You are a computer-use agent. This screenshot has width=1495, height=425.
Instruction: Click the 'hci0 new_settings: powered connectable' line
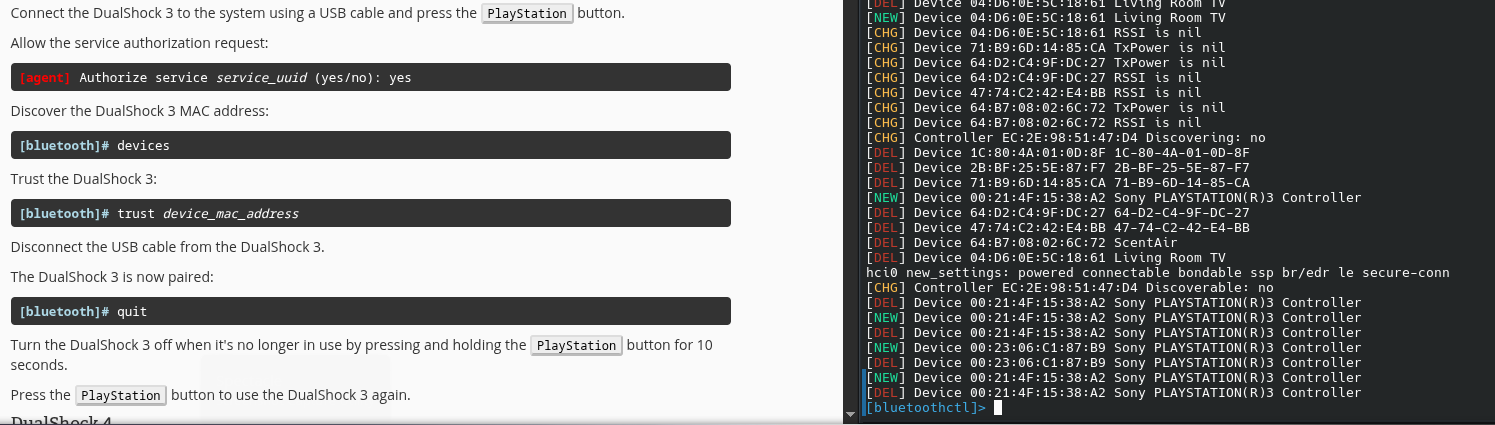pos(1158,272)
